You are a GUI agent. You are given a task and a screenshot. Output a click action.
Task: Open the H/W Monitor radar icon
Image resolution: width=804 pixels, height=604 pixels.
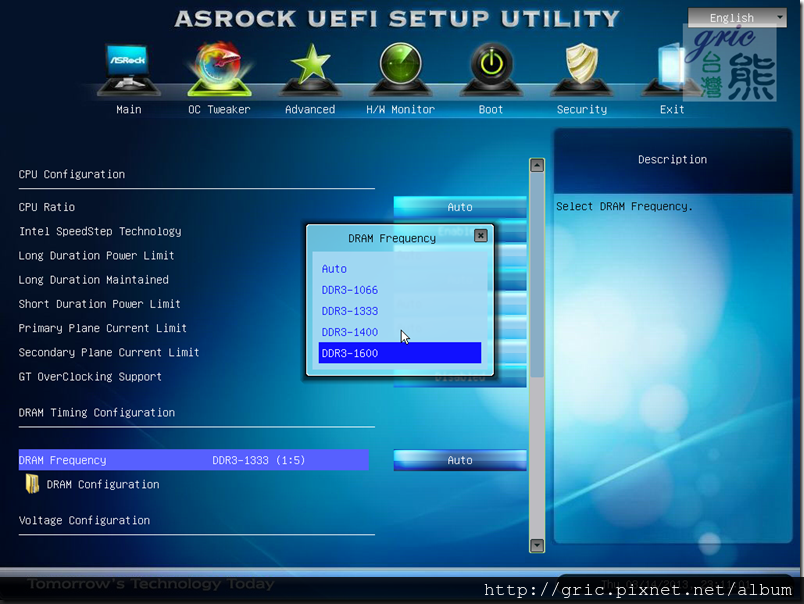pos(400,70)
